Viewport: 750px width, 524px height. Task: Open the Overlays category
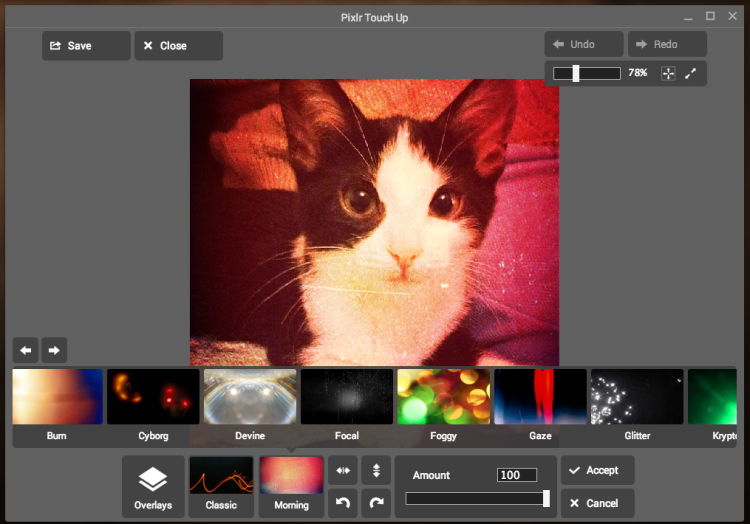[x=153, y=487]
